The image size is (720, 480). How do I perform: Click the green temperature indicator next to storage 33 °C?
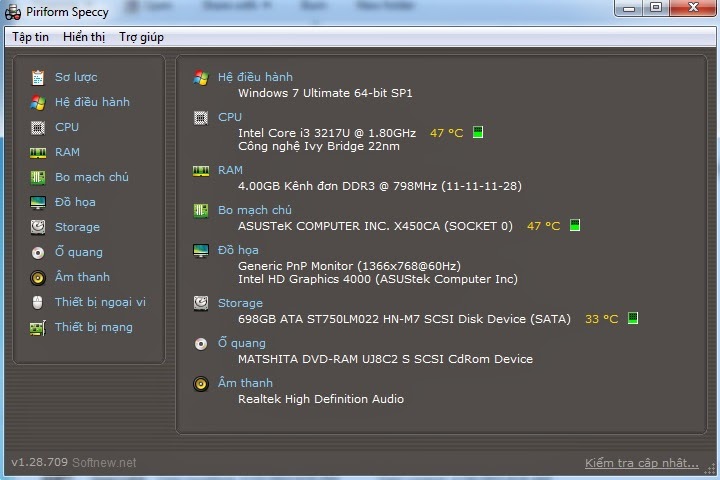point(633,318)
